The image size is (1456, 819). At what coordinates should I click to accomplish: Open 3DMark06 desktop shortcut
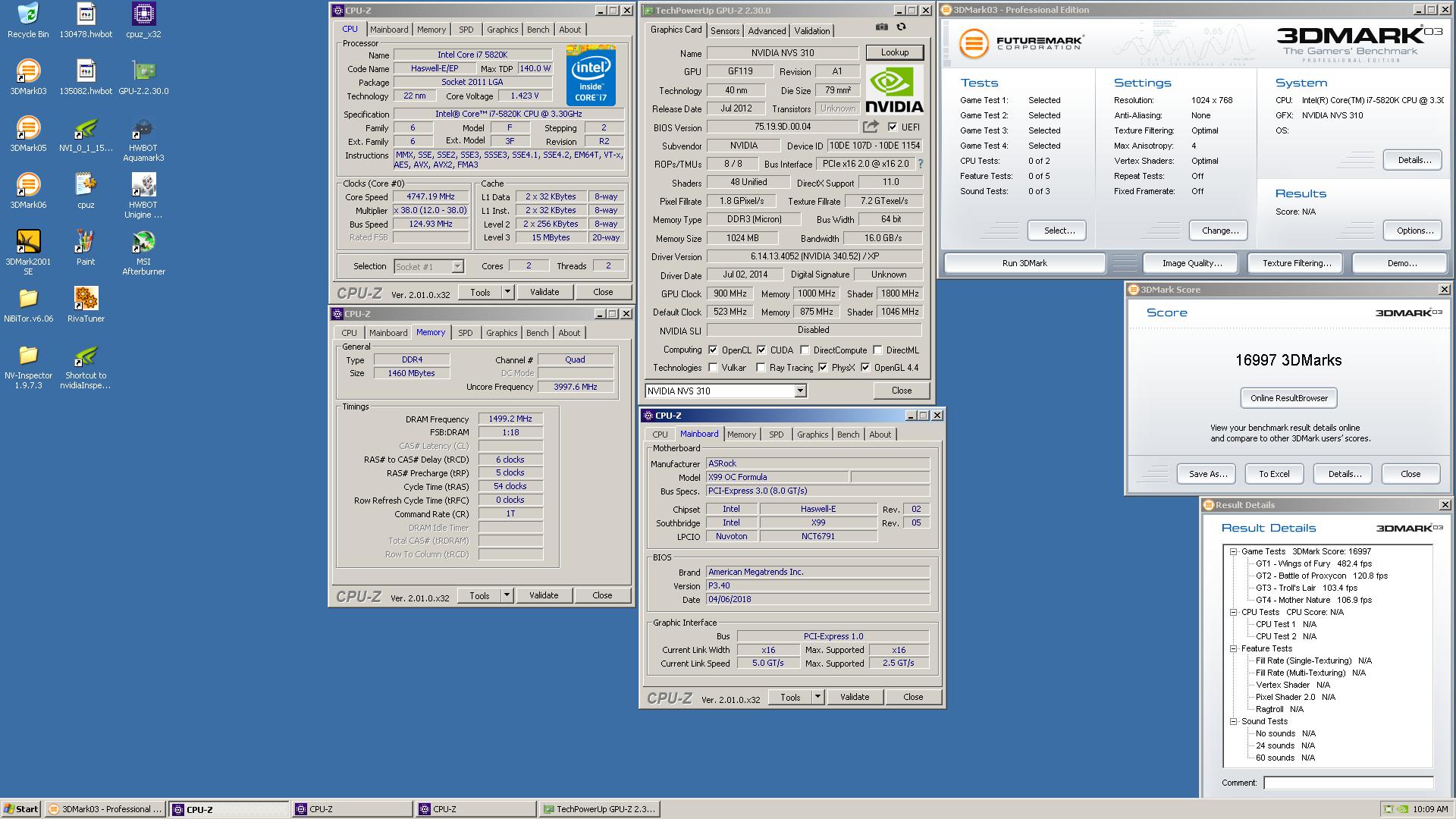click(x=28, y=191)
